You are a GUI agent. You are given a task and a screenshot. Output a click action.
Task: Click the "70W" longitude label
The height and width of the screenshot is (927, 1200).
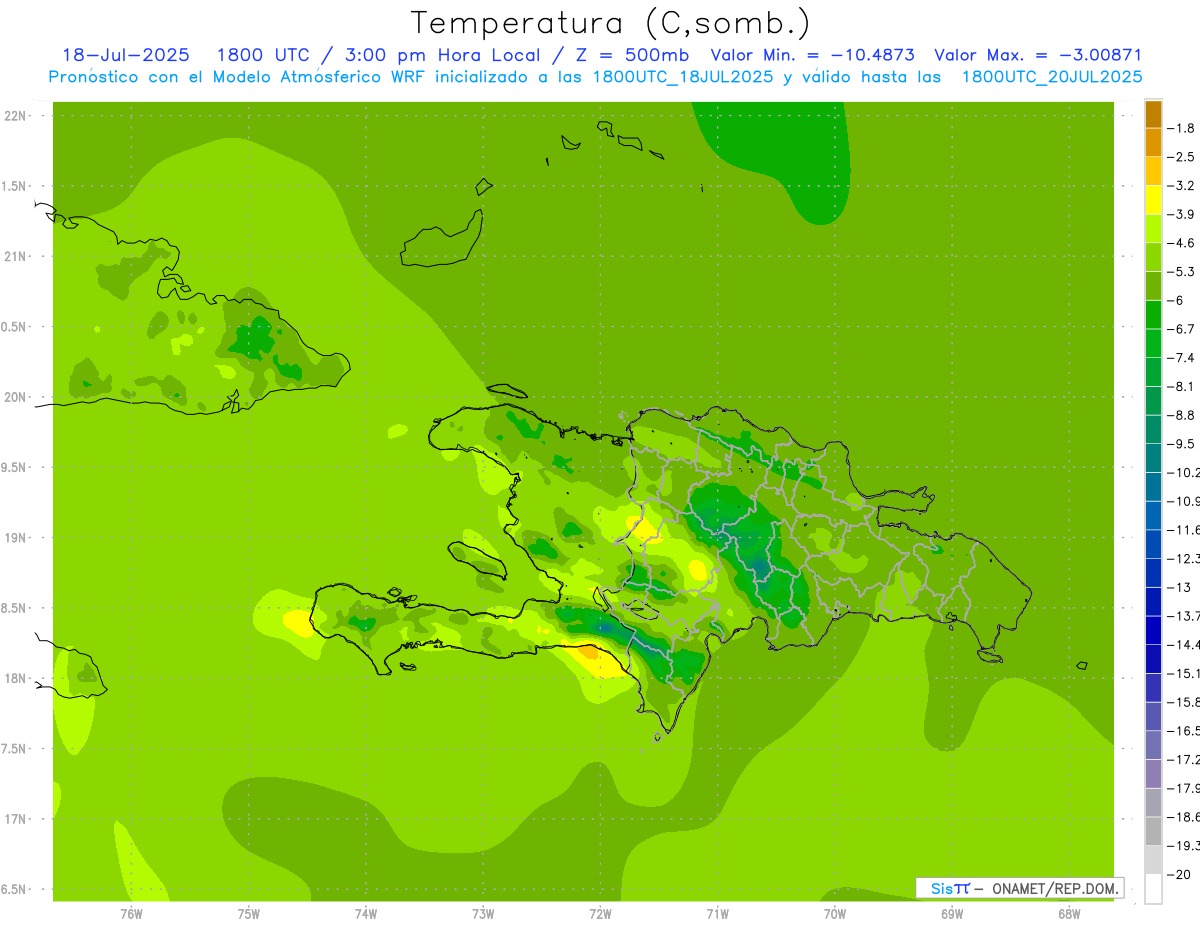(835, 913)
